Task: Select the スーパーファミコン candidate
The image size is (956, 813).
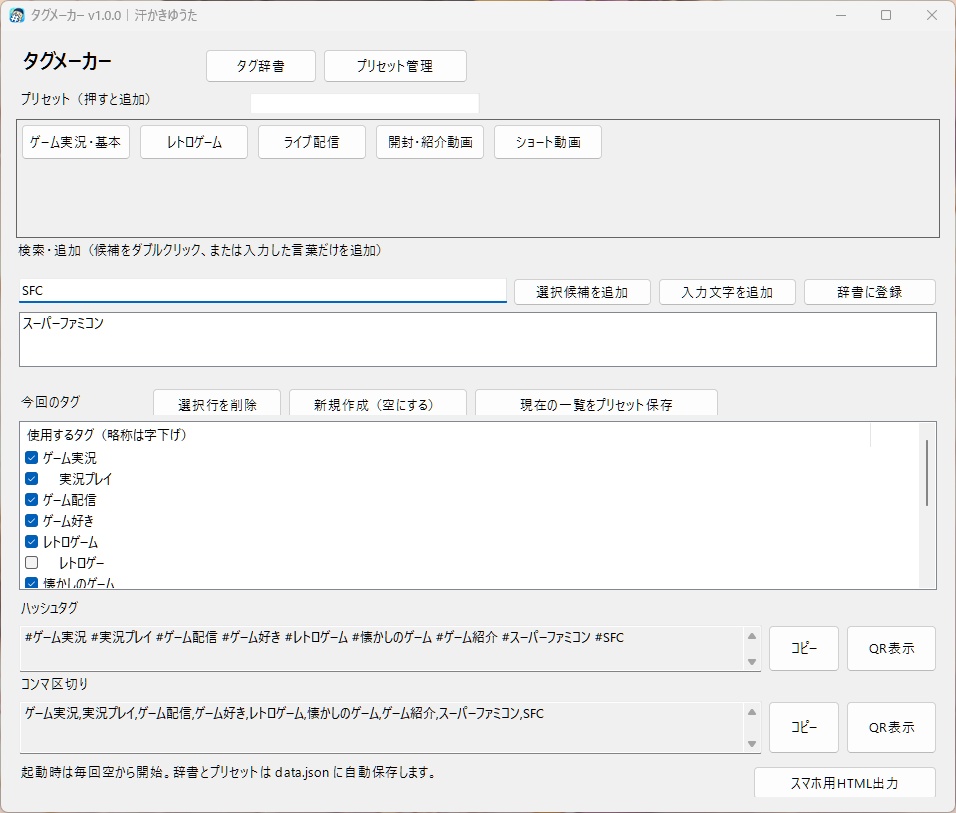Action: 63,323
